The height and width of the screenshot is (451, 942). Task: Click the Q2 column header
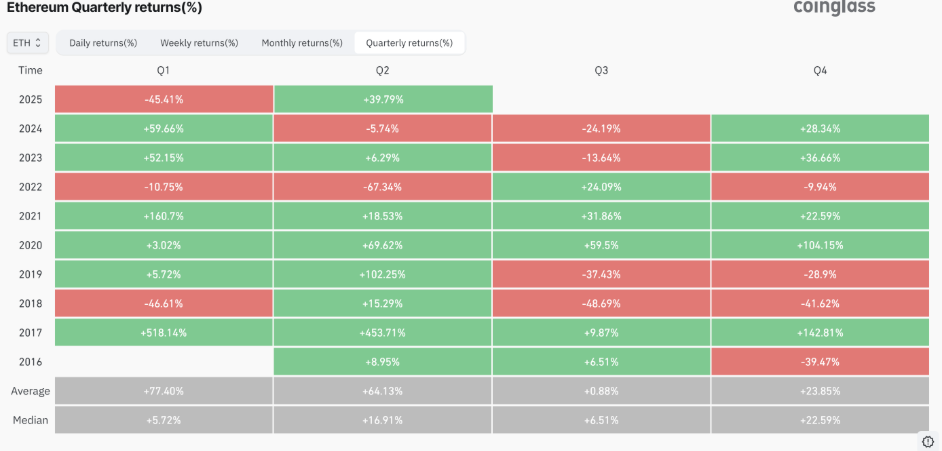coord(383,71)
